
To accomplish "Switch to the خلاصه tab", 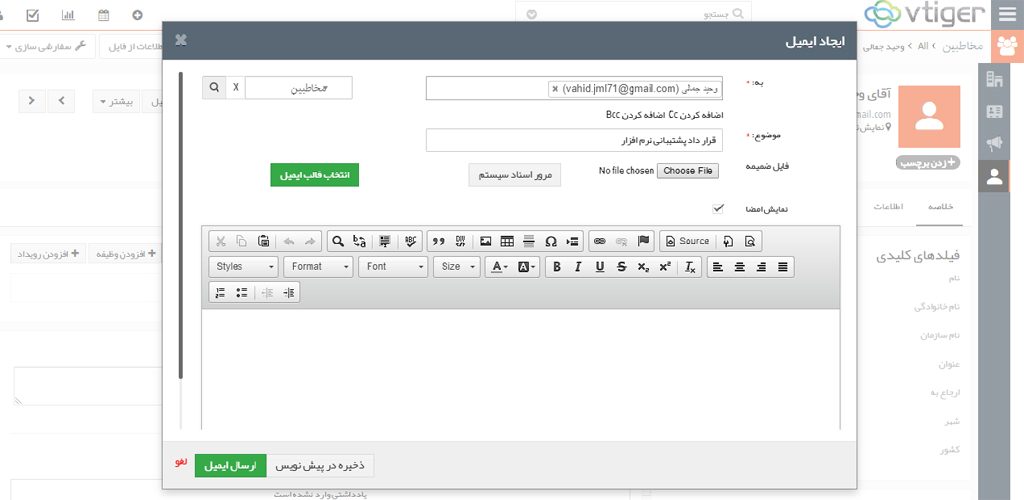I will (x=942, y=205).
